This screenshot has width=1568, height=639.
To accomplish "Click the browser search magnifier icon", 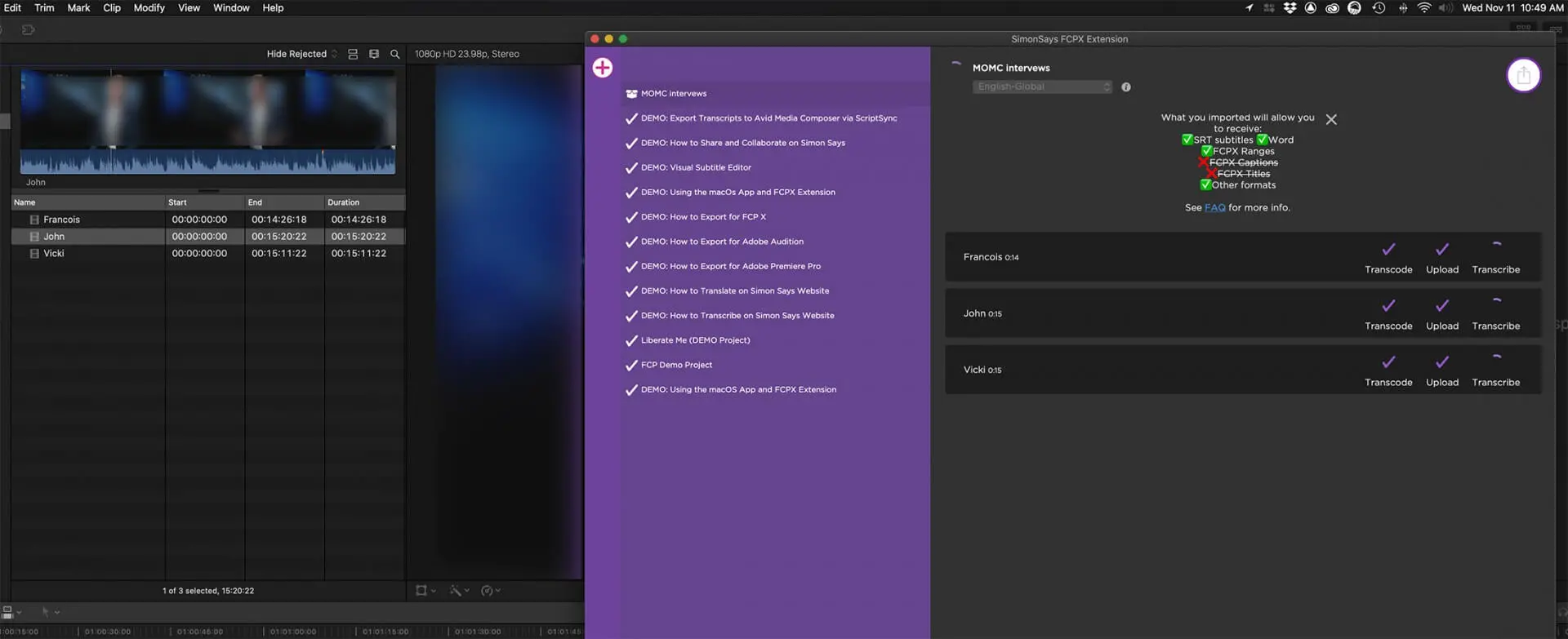I will [395, 54].
